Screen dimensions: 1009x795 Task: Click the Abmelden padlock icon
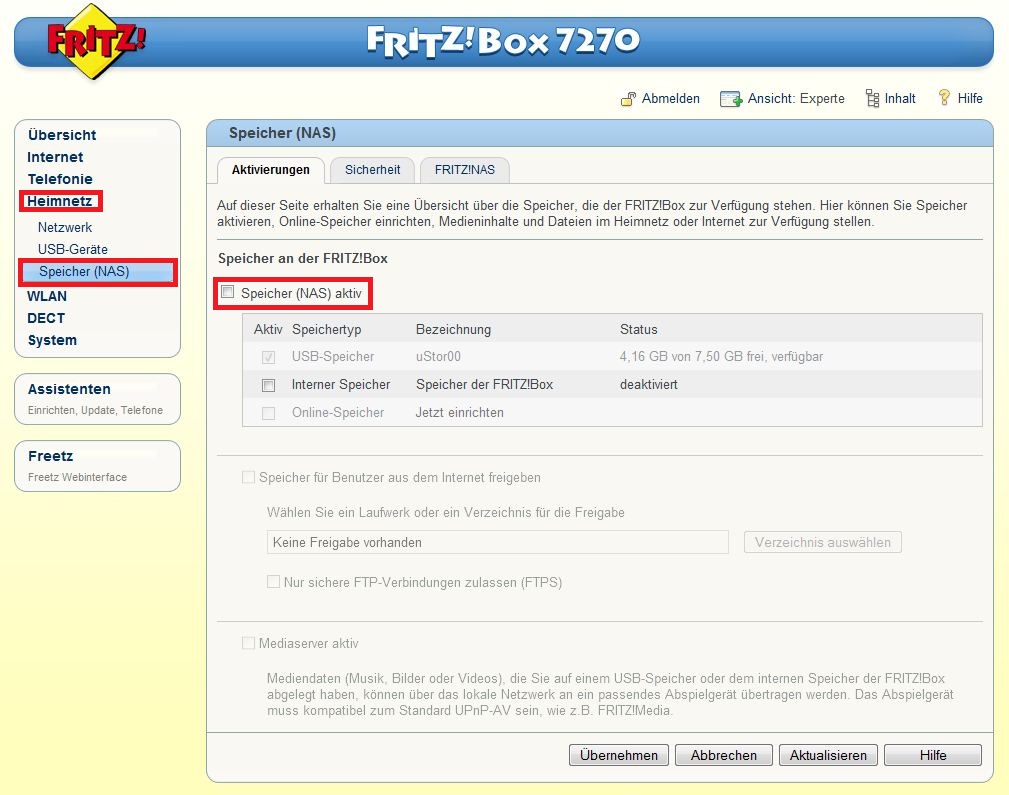pos(628,99)
